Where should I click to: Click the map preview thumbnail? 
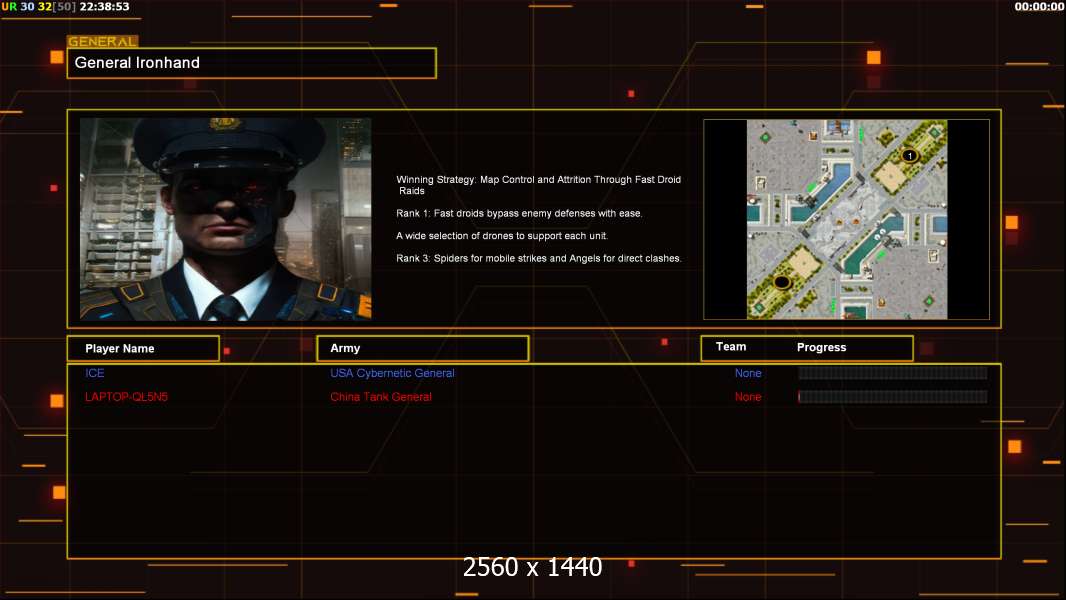pos(846,219)
